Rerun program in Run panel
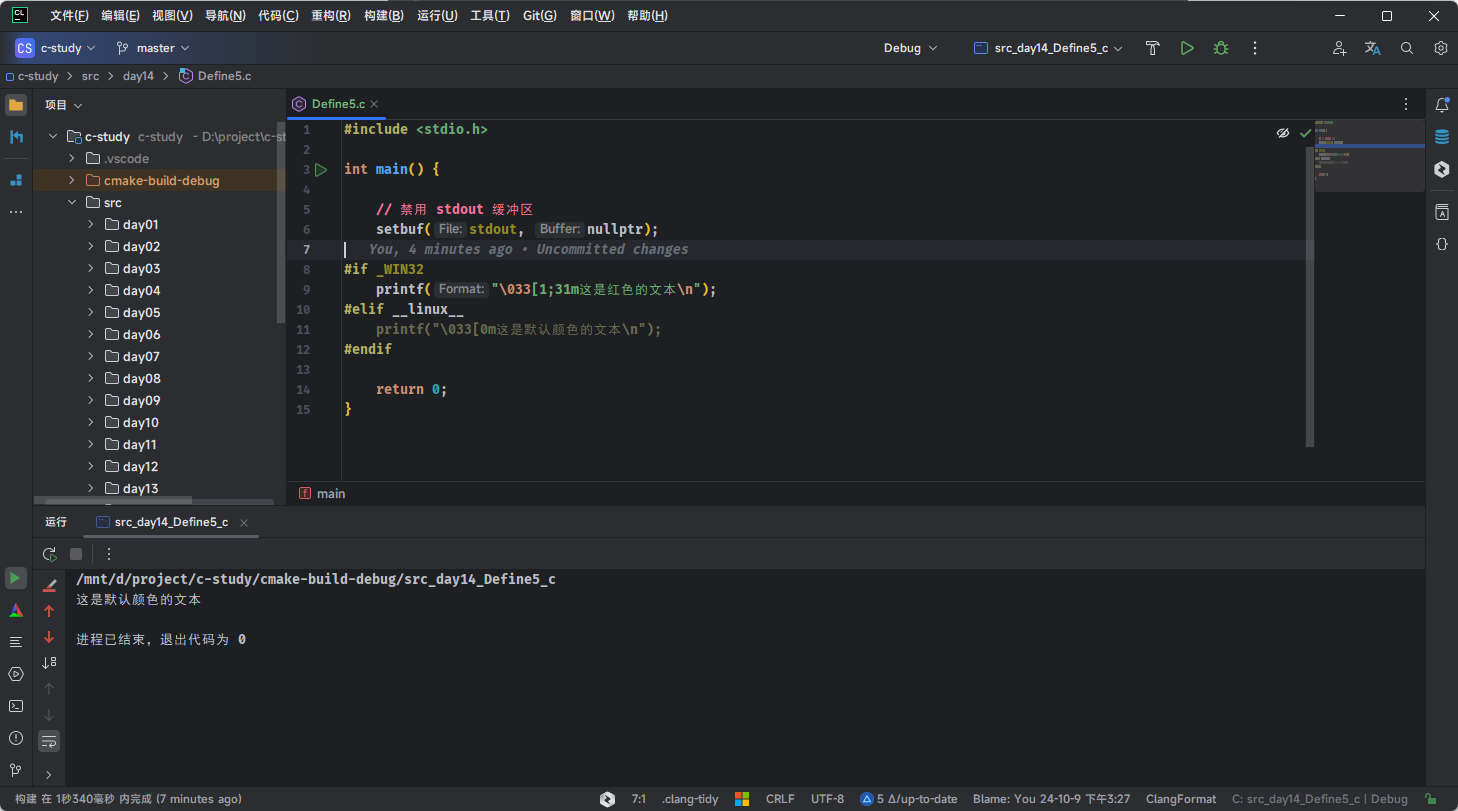 pos(49,554)
